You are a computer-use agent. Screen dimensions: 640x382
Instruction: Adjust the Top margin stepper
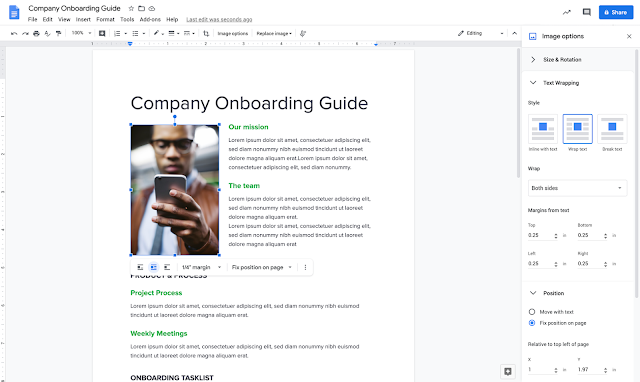556,235
